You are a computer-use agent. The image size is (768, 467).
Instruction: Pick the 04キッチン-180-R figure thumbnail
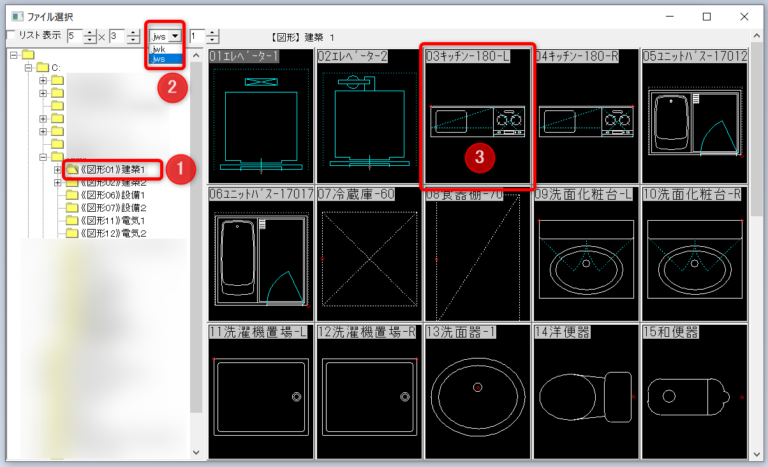586,116
